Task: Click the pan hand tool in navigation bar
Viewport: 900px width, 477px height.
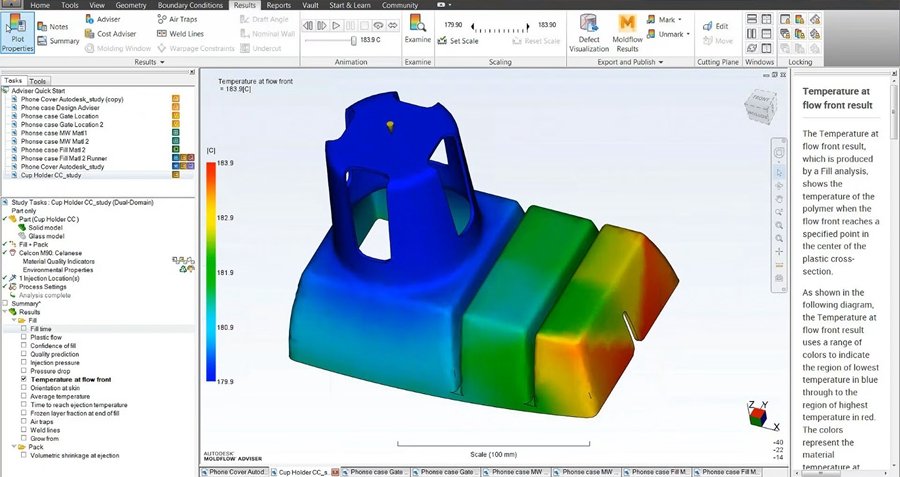Action: point(779,199)
